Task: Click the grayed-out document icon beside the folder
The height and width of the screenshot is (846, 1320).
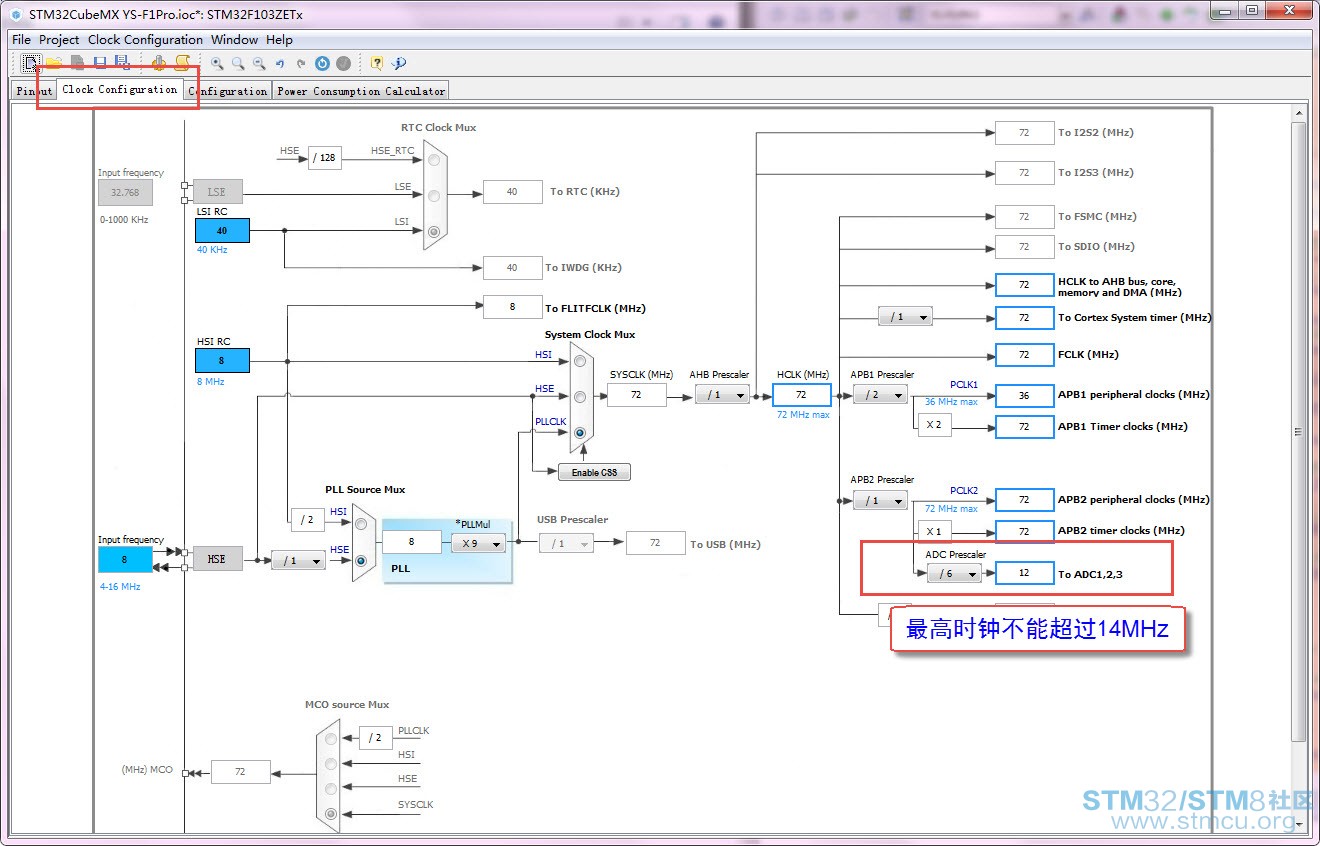Action: 77,63
